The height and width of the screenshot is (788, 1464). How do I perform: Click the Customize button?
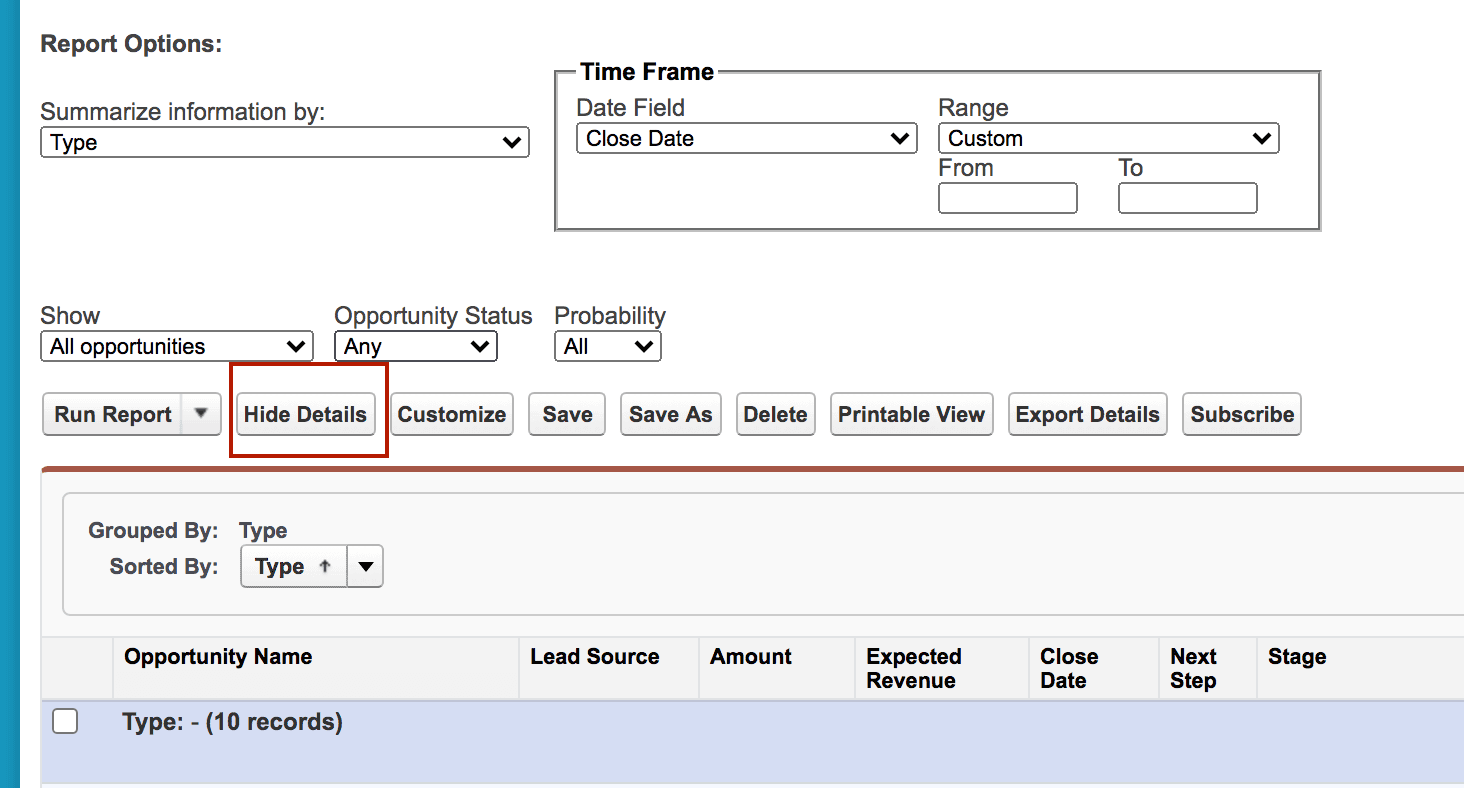[451, 414]
